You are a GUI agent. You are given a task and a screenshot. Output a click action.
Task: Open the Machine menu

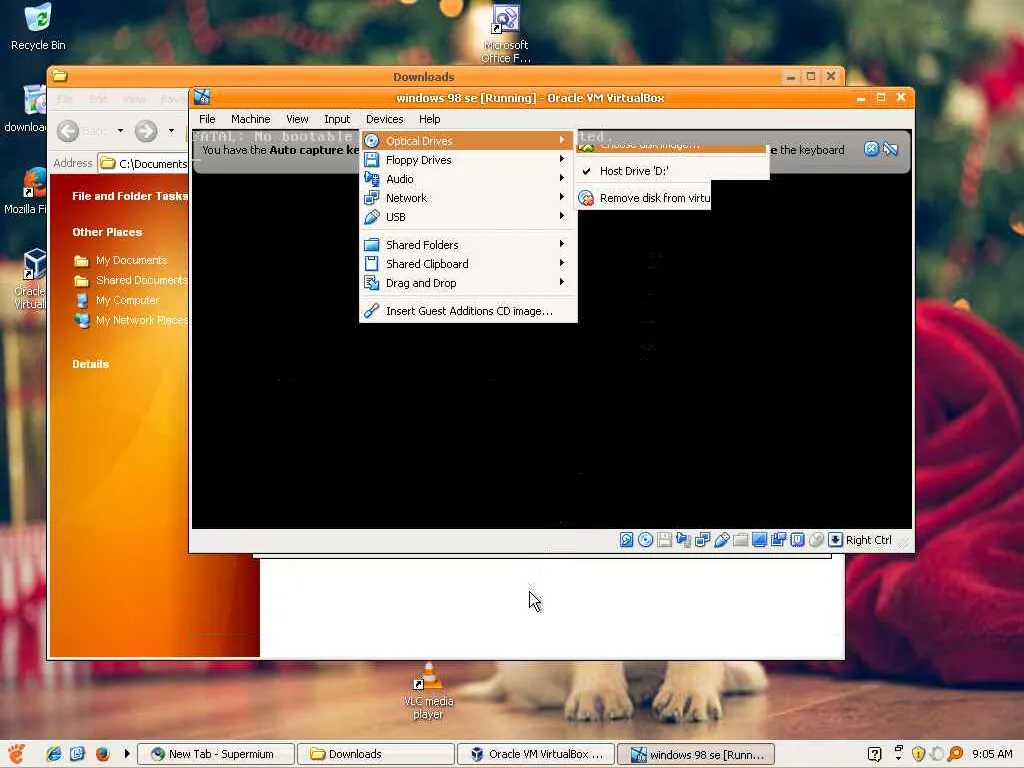pyautogui.click(x=250, y=119)
